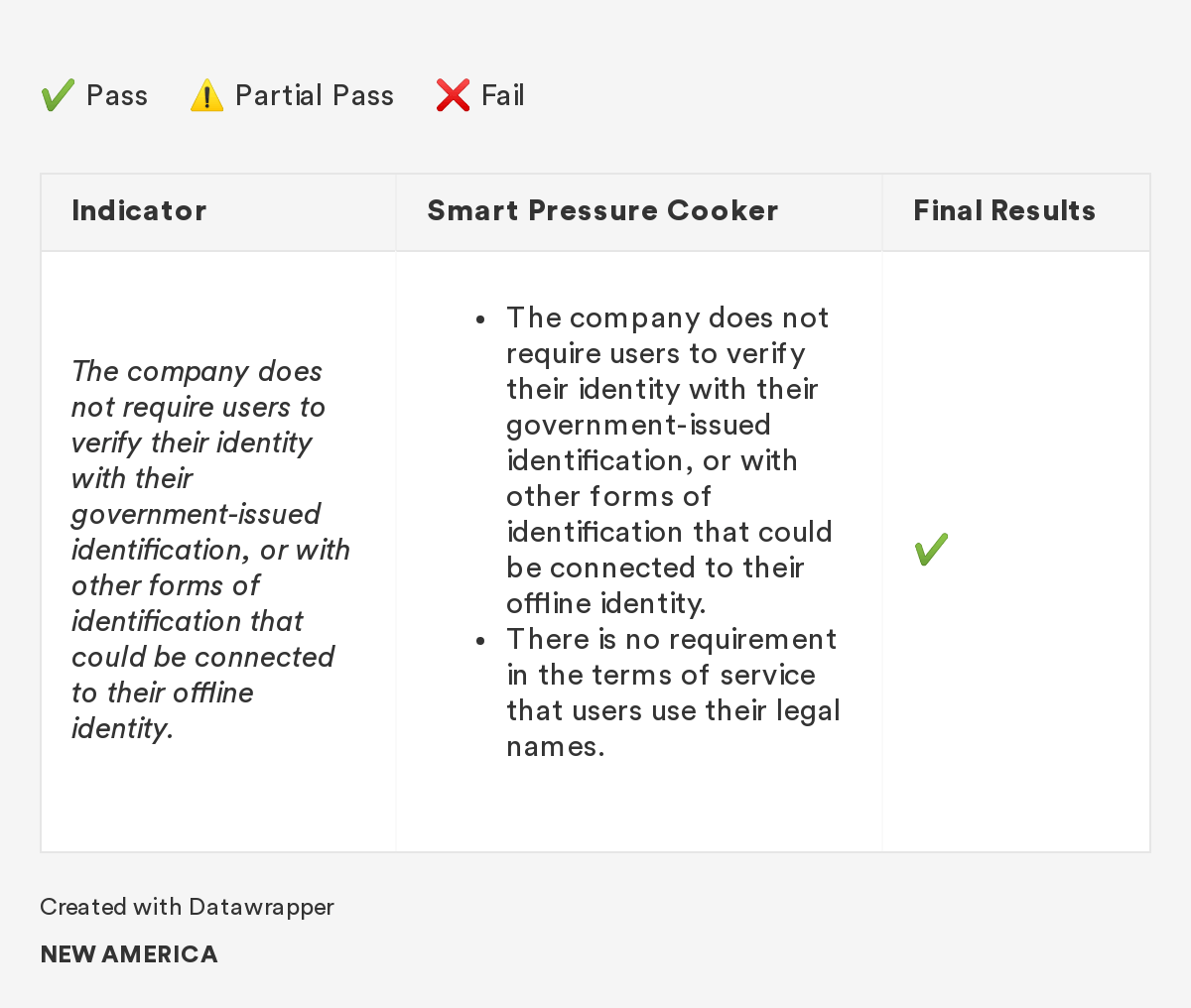Screen dimensions: 1191x1008
Task: Click the Partial Pass legend label
Action: [x=315, y=95]
